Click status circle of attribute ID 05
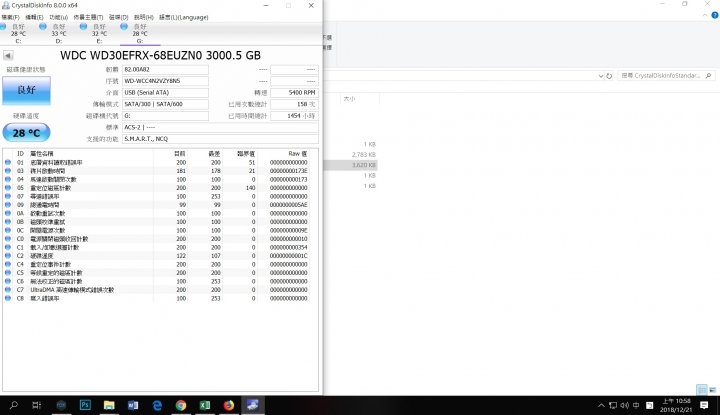The image size is (720, 415). click(x=8, y=188)
